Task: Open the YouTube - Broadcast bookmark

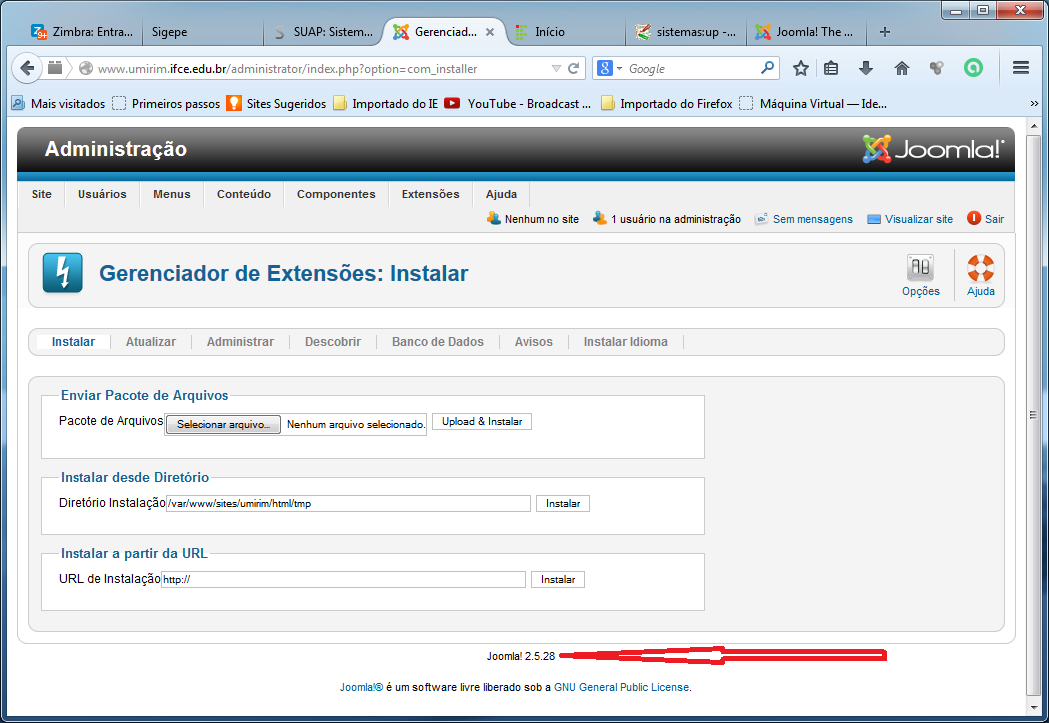Action: click(x=518, y=104)
